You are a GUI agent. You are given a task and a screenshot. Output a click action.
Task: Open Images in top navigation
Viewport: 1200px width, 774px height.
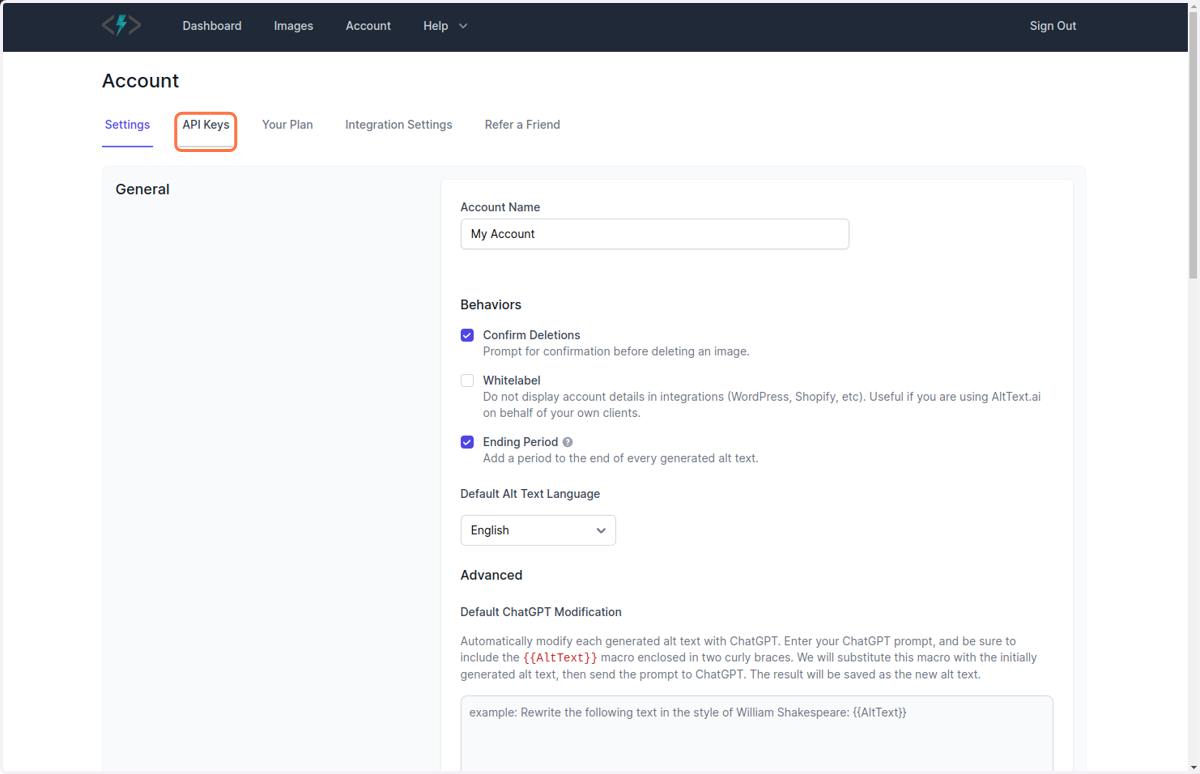point(293,26)
